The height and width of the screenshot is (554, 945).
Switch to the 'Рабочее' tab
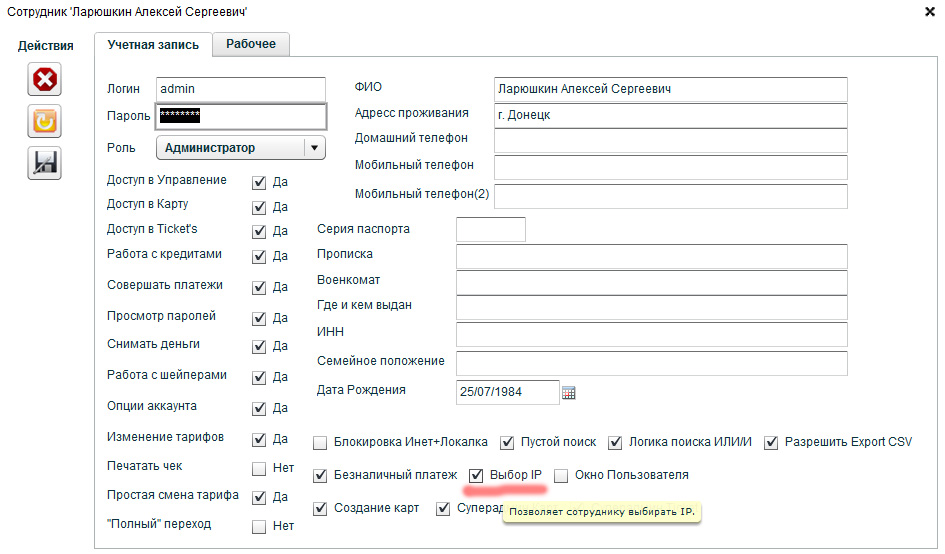pos(250,44)
